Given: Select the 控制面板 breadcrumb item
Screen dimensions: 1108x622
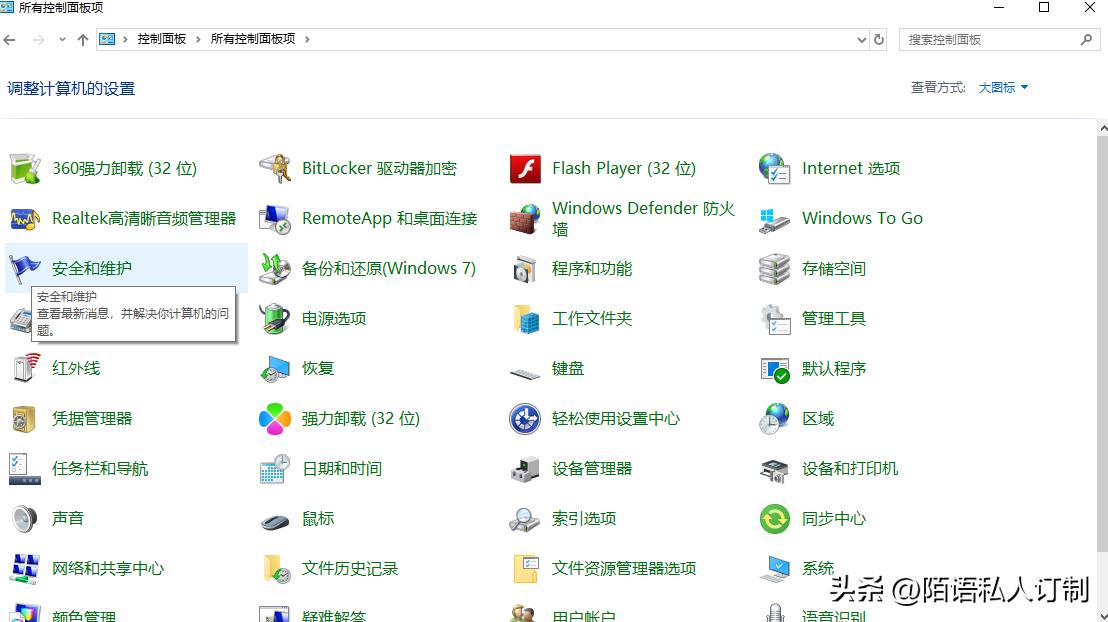Looking at the screenshot, I should [x=160, y=39].
